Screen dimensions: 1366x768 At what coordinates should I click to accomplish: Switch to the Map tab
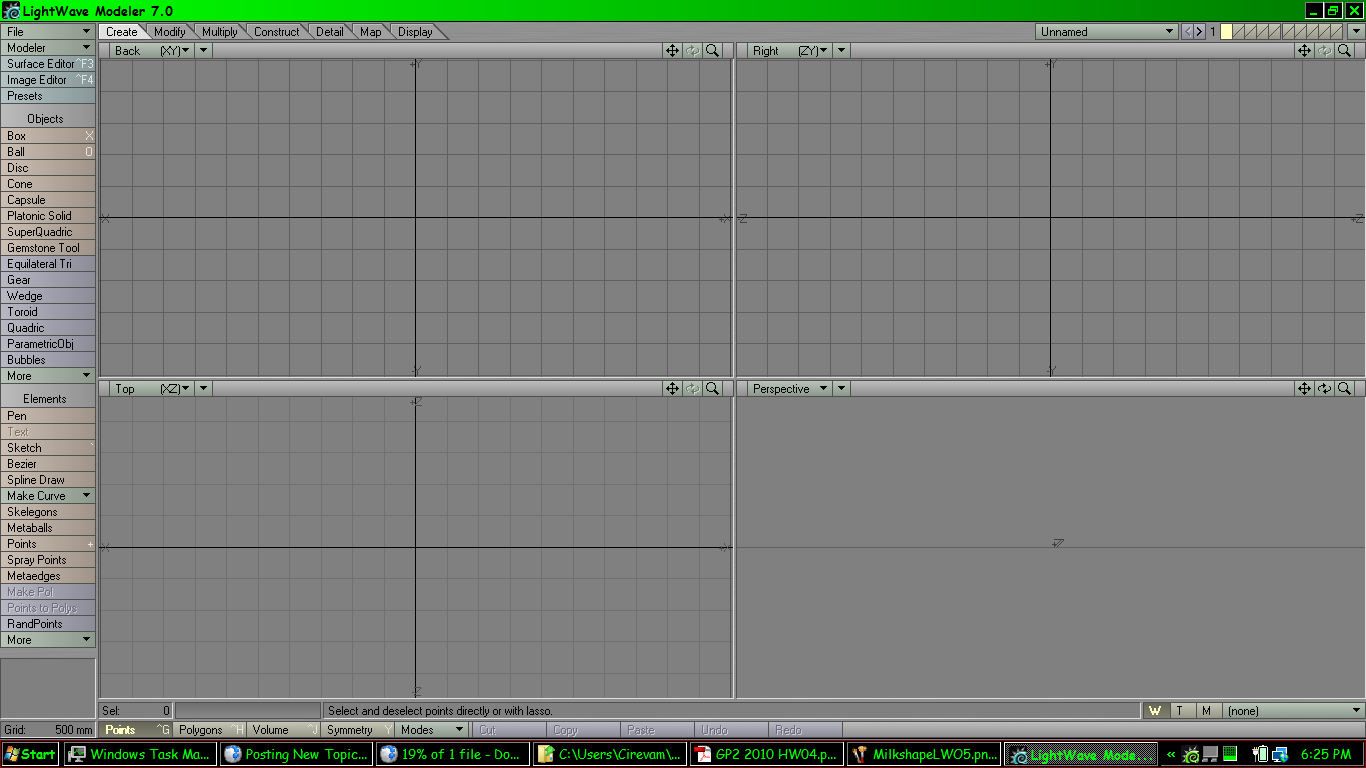371,32
